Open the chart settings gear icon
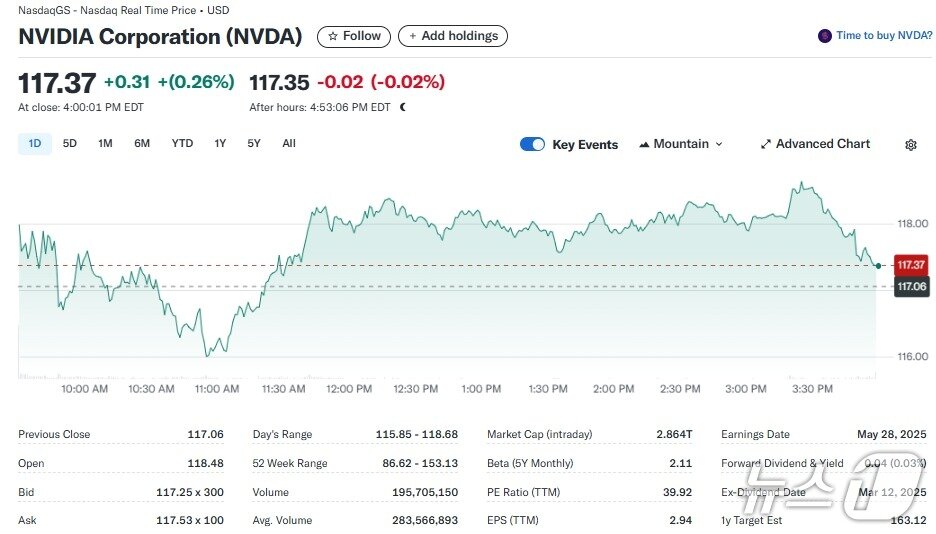Screen dimensions: 936x534 [x=910, y=145]
